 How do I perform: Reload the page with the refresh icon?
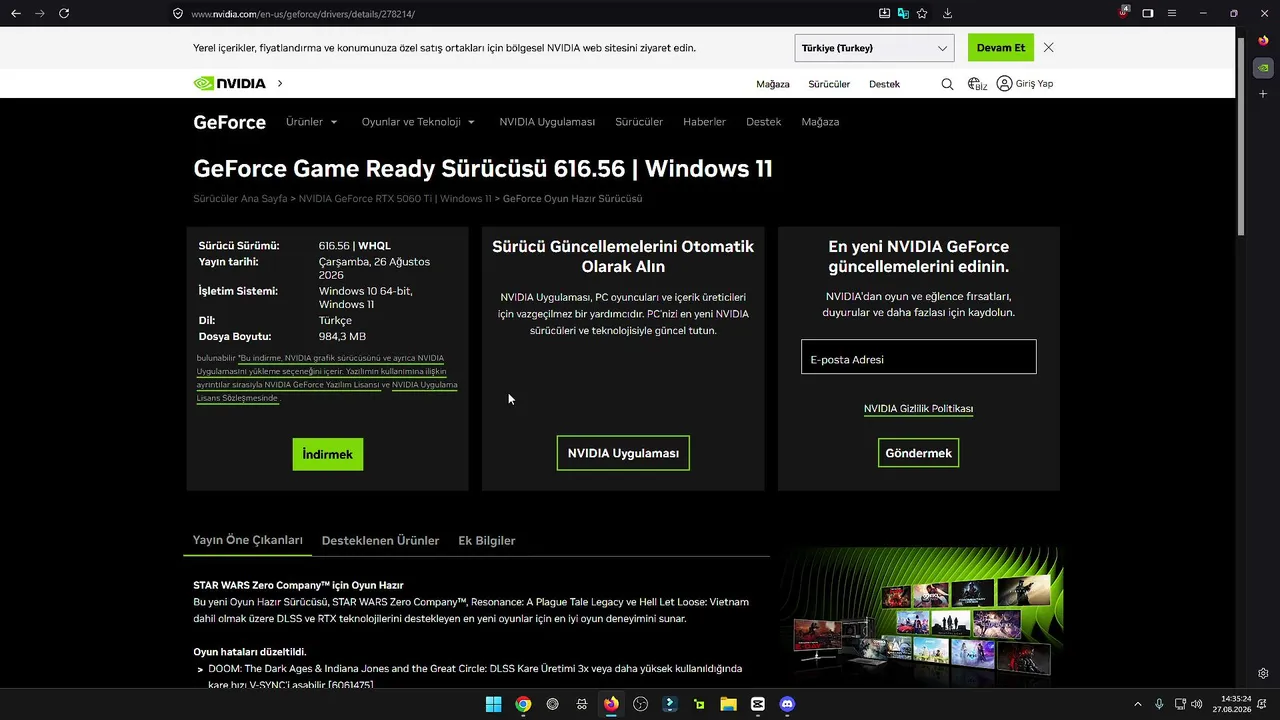pyautogui.click(x=64, y=14)
